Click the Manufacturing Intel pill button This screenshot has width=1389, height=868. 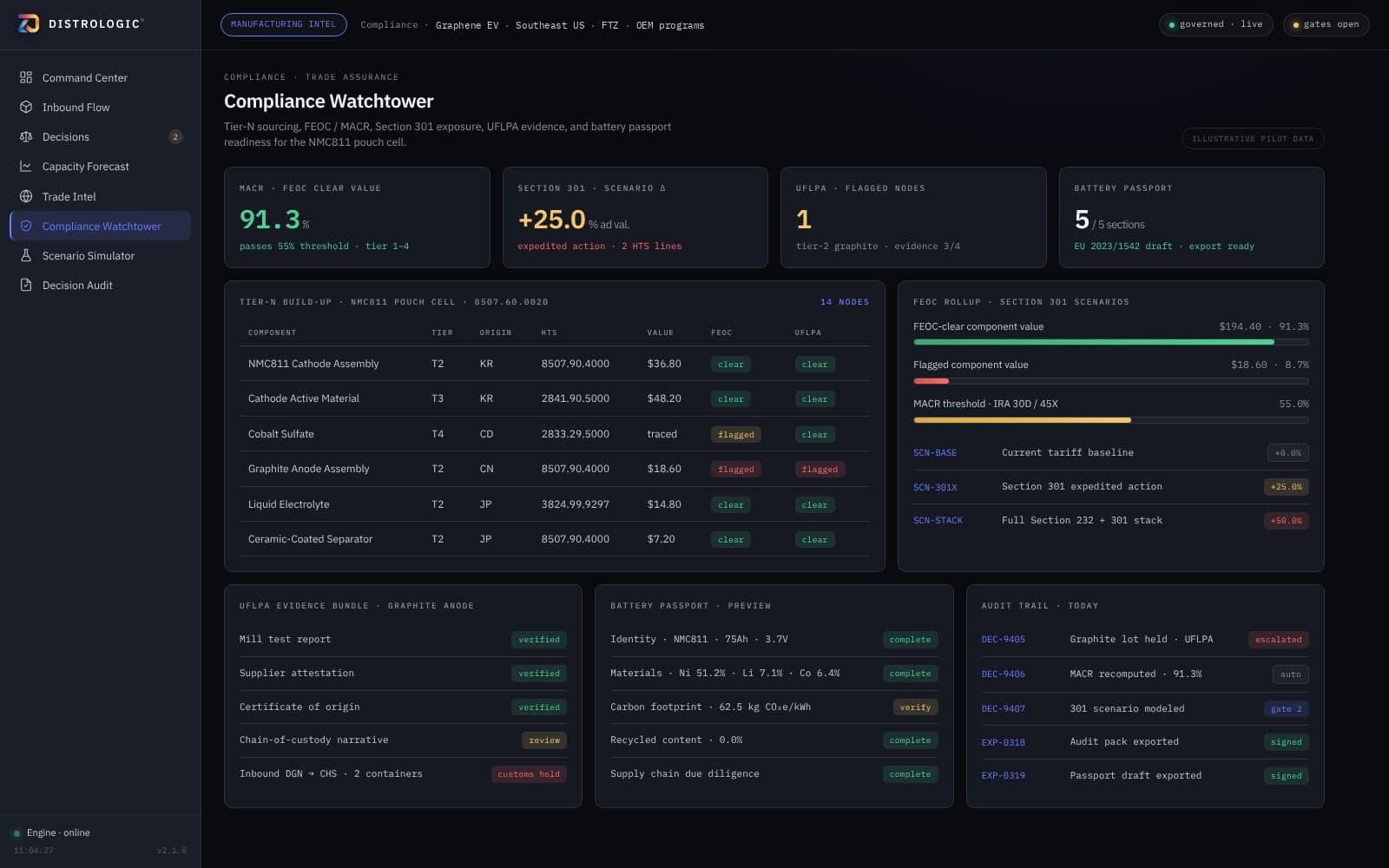[283, 24]
